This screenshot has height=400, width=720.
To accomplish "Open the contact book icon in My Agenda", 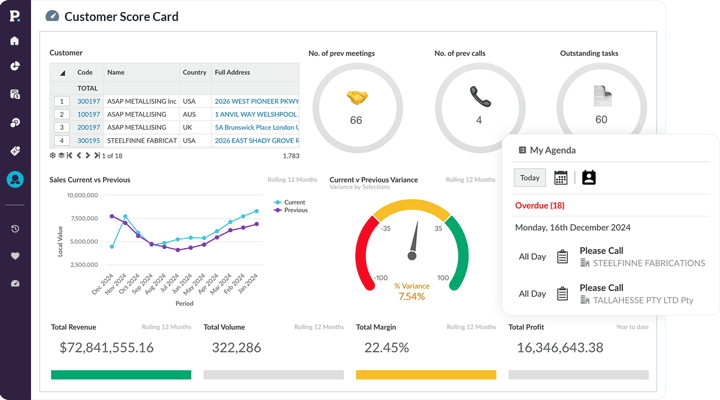I will coord(589,177).
